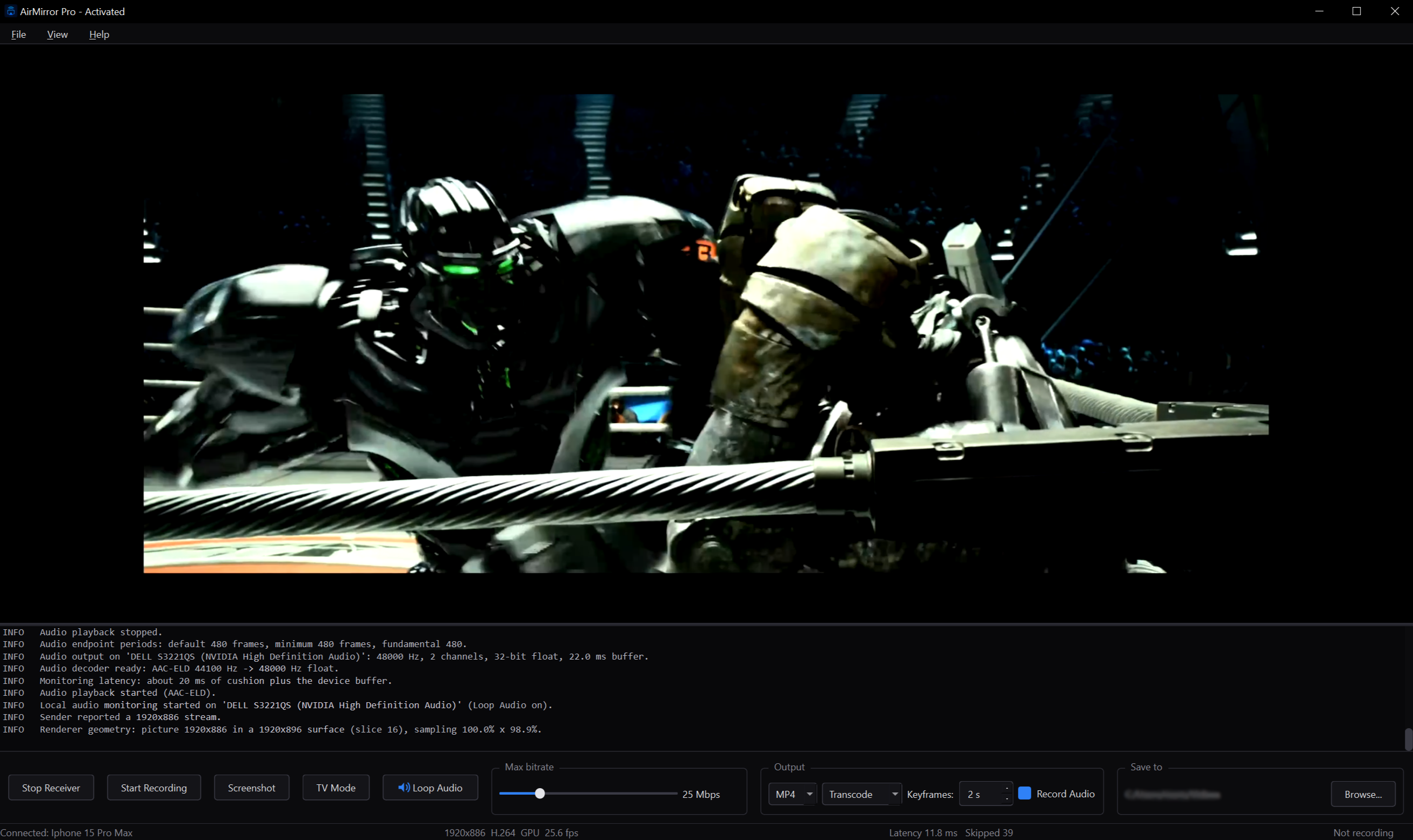Click the "Latency 11.8 ms" status entry
Viewport: 1413px width, 840px height.
pyautogui.click(x=923, y=832)
